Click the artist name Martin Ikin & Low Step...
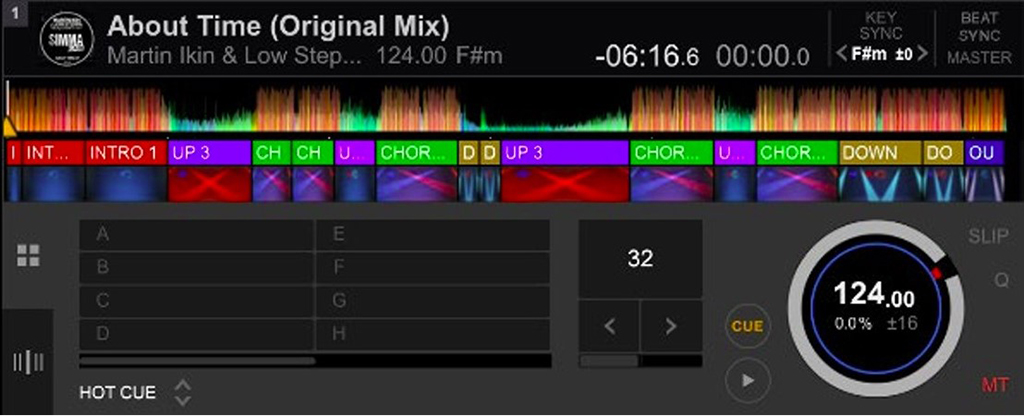Viewport: 1024px width, 416px height. [234, 56]
